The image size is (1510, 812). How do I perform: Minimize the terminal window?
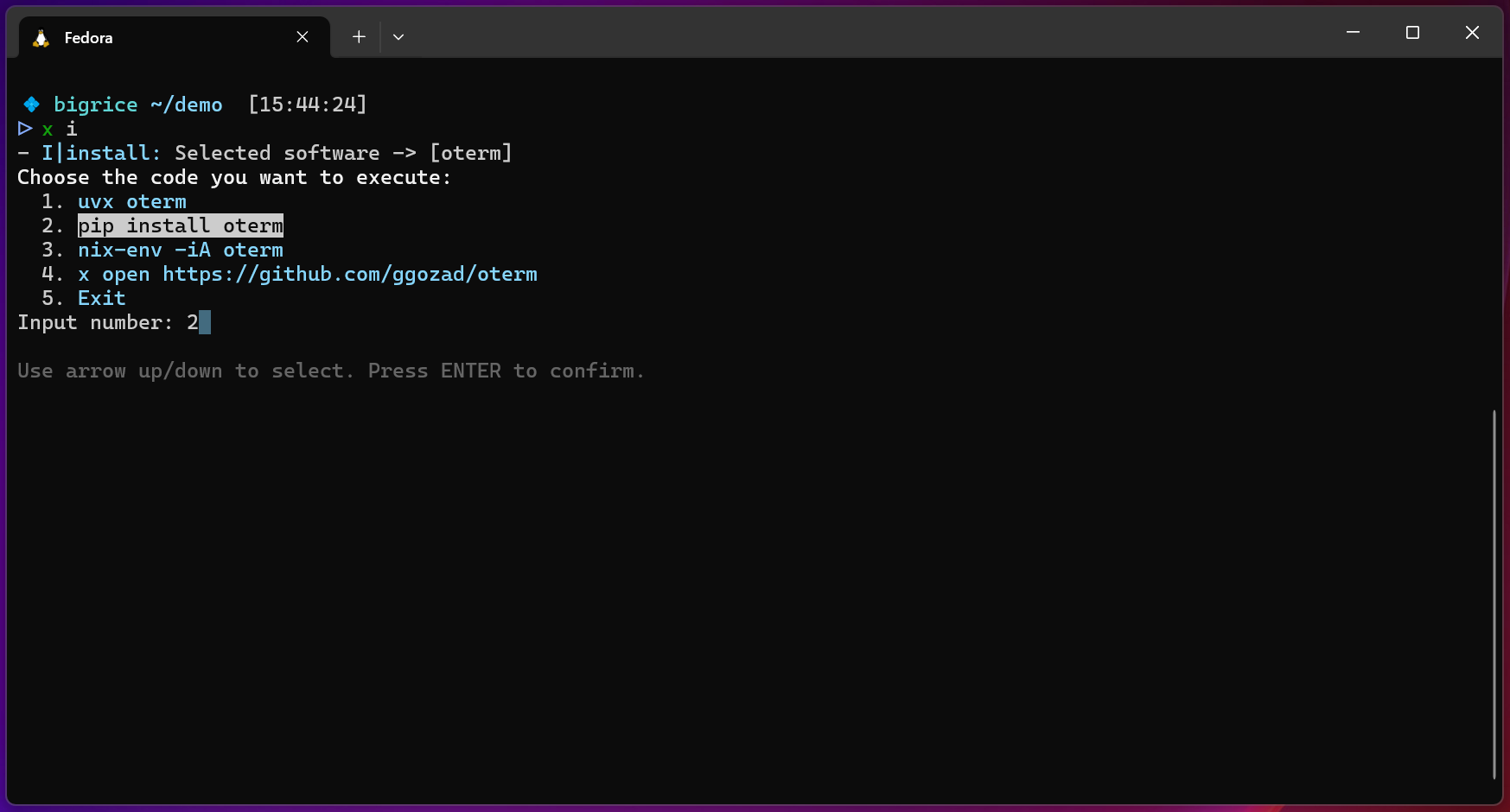1353,33
